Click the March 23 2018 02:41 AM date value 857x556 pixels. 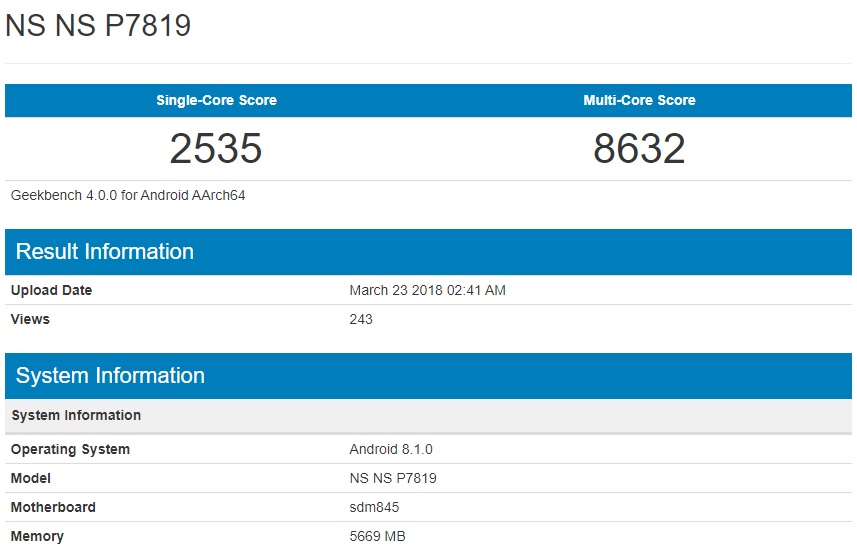[427, 290]
